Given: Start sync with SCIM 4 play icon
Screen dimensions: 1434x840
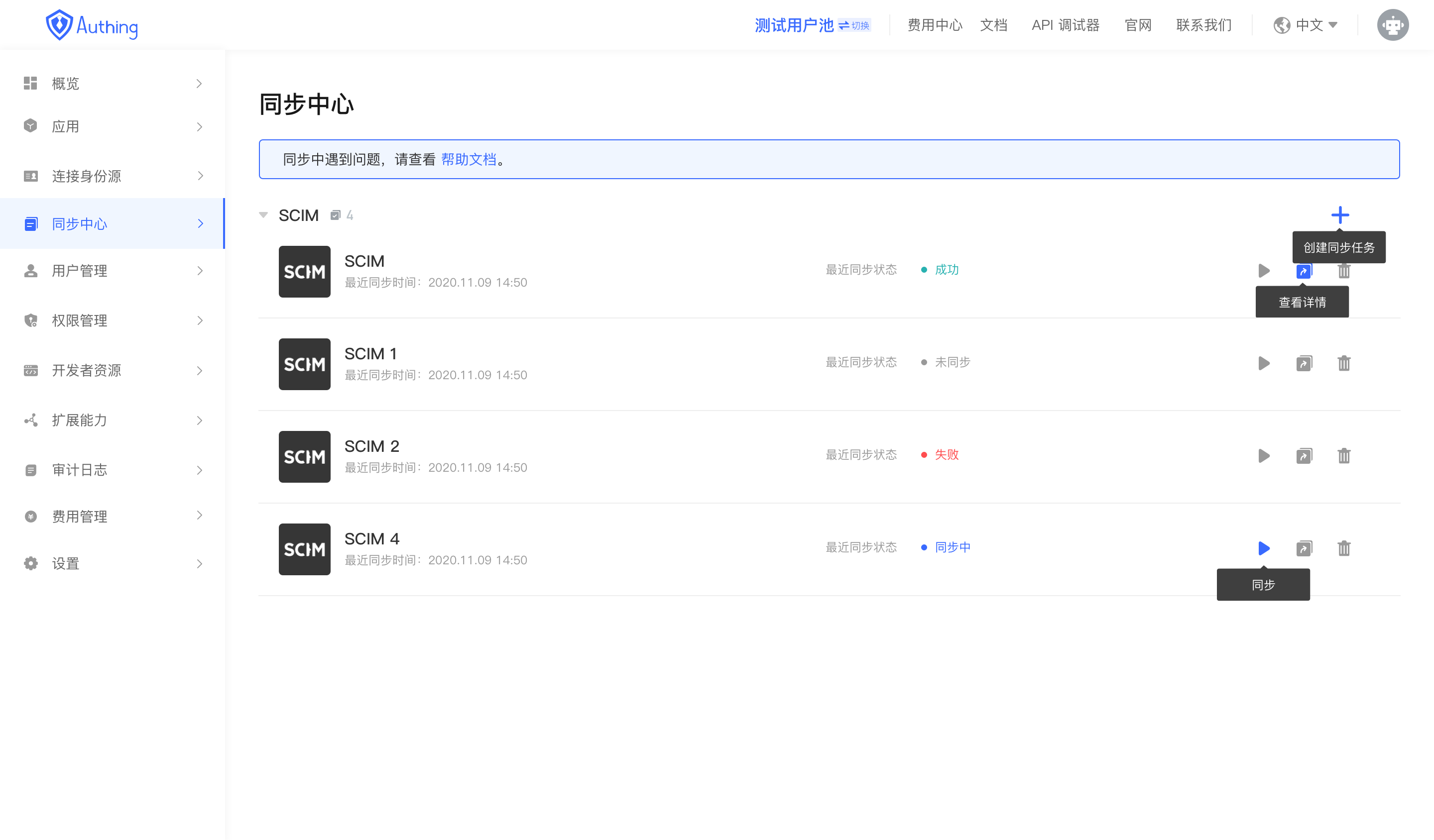Looking at the screenshot, I should [x=1263, y=548].
